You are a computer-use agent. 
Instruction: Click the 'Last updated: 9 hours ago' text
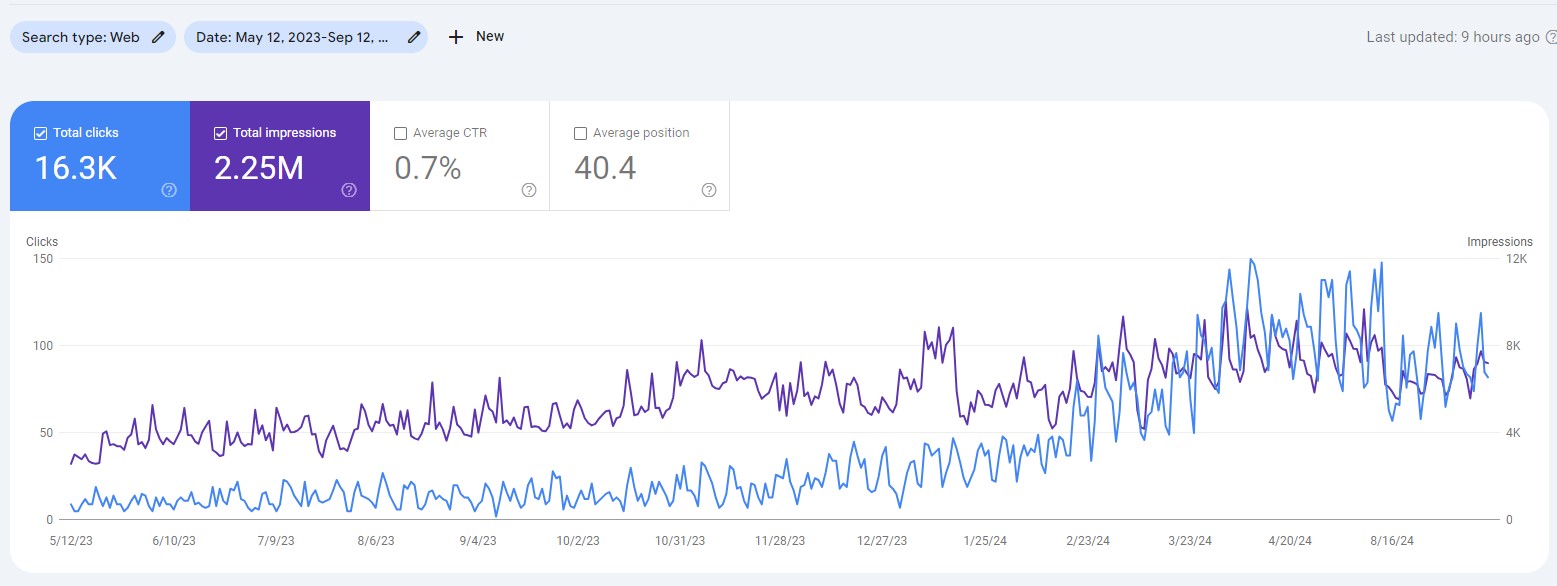pos(1452,37)
